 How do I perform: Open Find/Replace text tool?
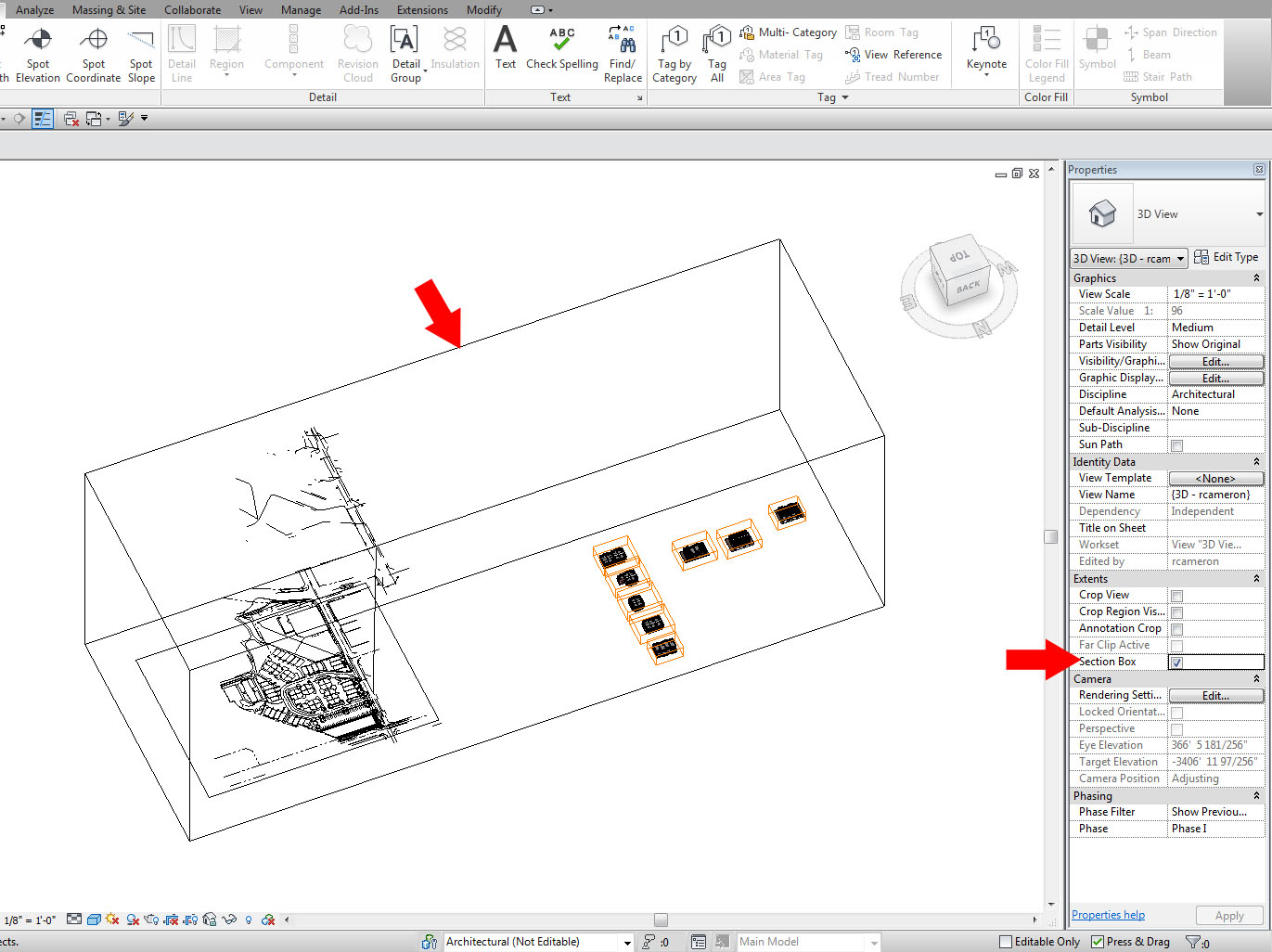coord(623,55)
